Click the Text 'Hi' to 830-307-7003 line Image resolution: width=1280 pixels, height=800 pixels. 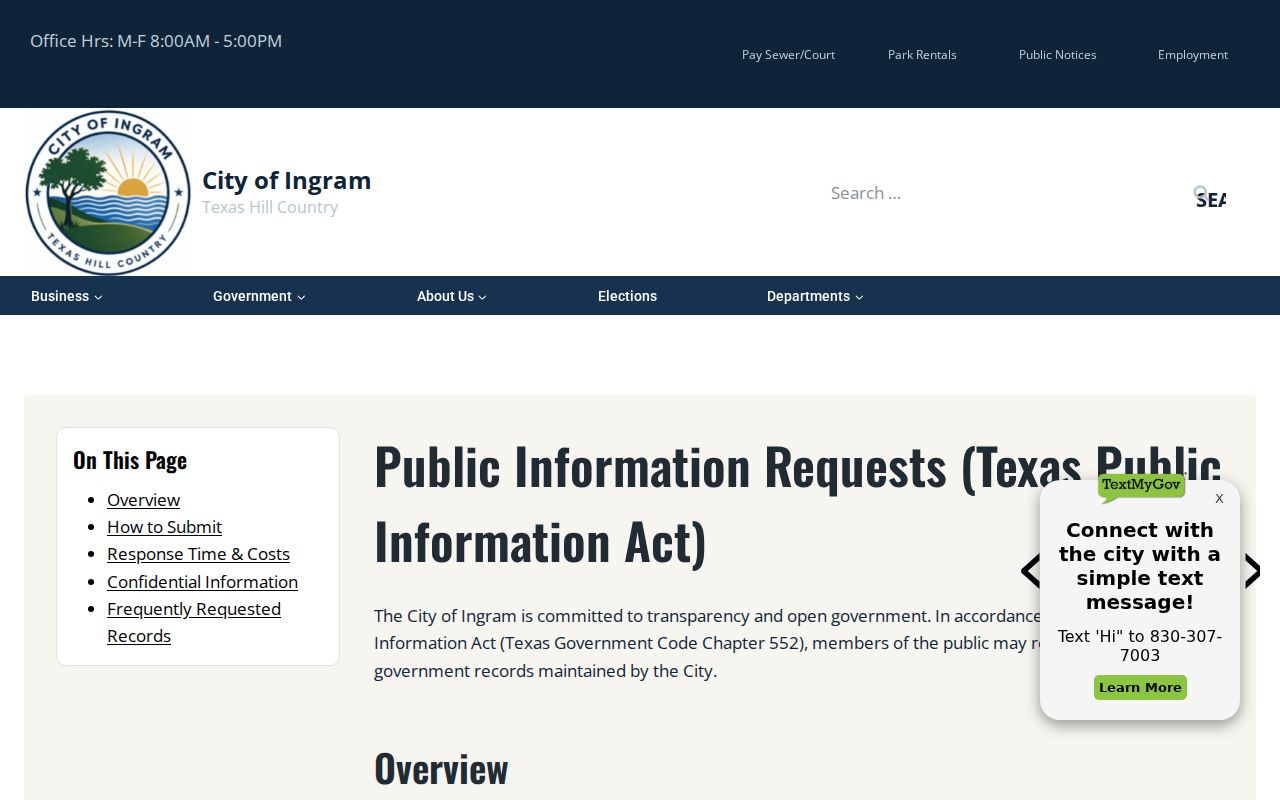pyautogui.click(x=1140, y=646)
